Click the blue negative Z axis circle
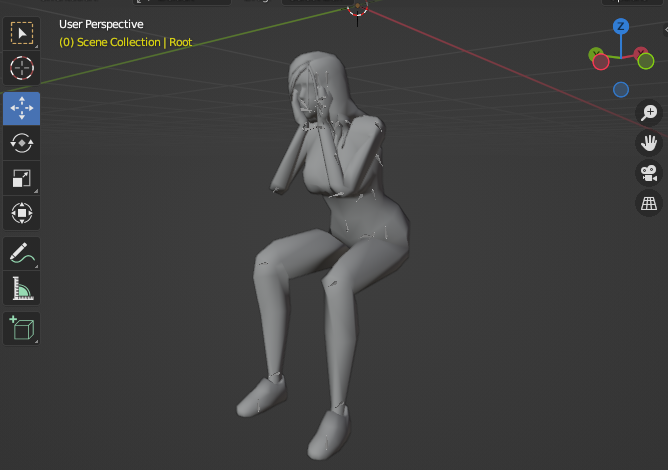The image size is (668, 470). point(621,89)
